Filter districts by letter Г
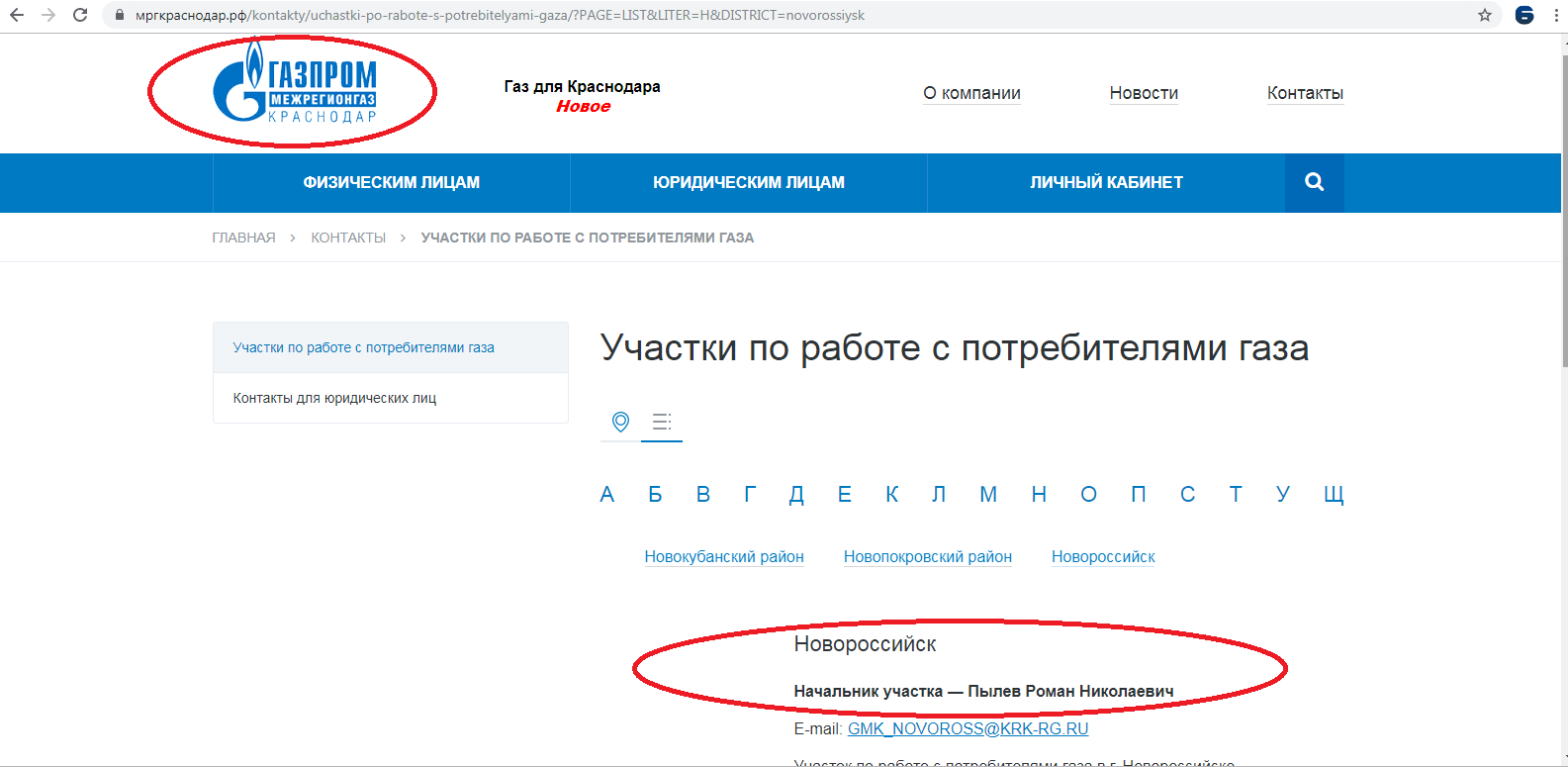This screenshot has width=1568, height=767. point(750,494)
